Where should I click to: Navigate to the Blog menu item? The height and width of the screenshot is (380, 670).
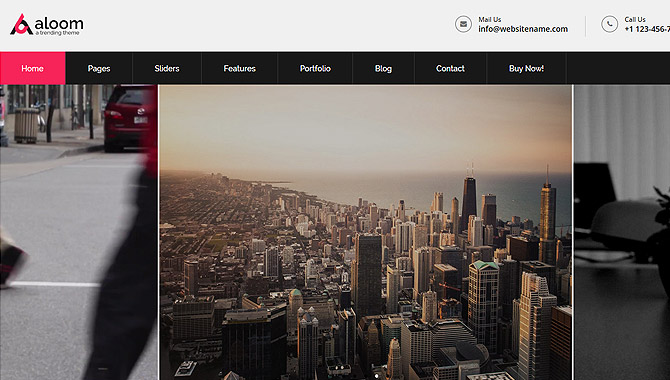(383, 68)
